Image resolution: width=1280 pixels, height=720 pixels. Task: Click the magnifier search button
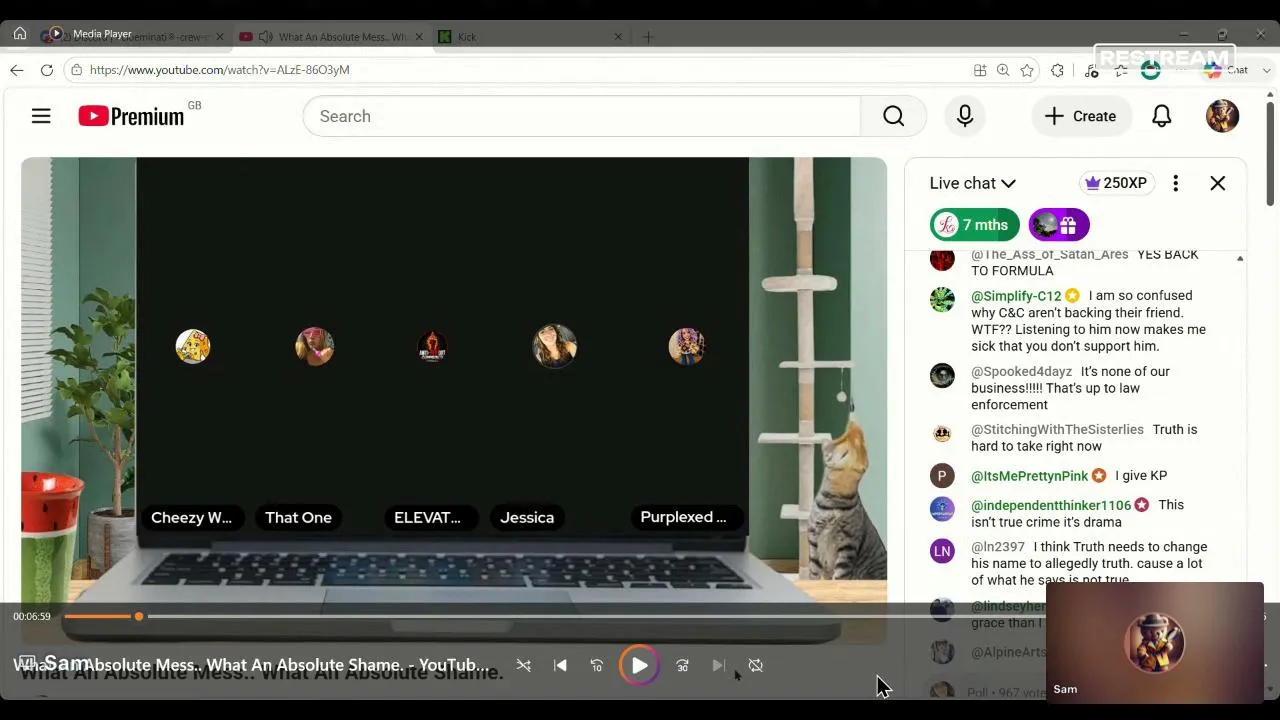[x=893, y=116]
